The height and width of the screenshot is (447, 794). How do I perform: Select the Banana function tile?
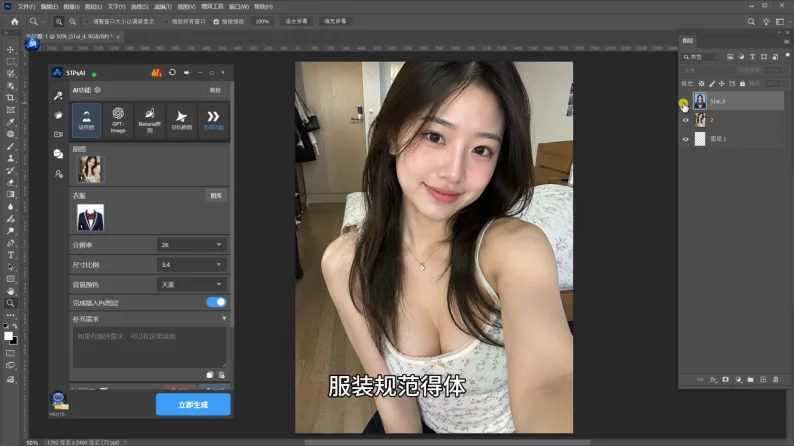click(x=149, y=120)
